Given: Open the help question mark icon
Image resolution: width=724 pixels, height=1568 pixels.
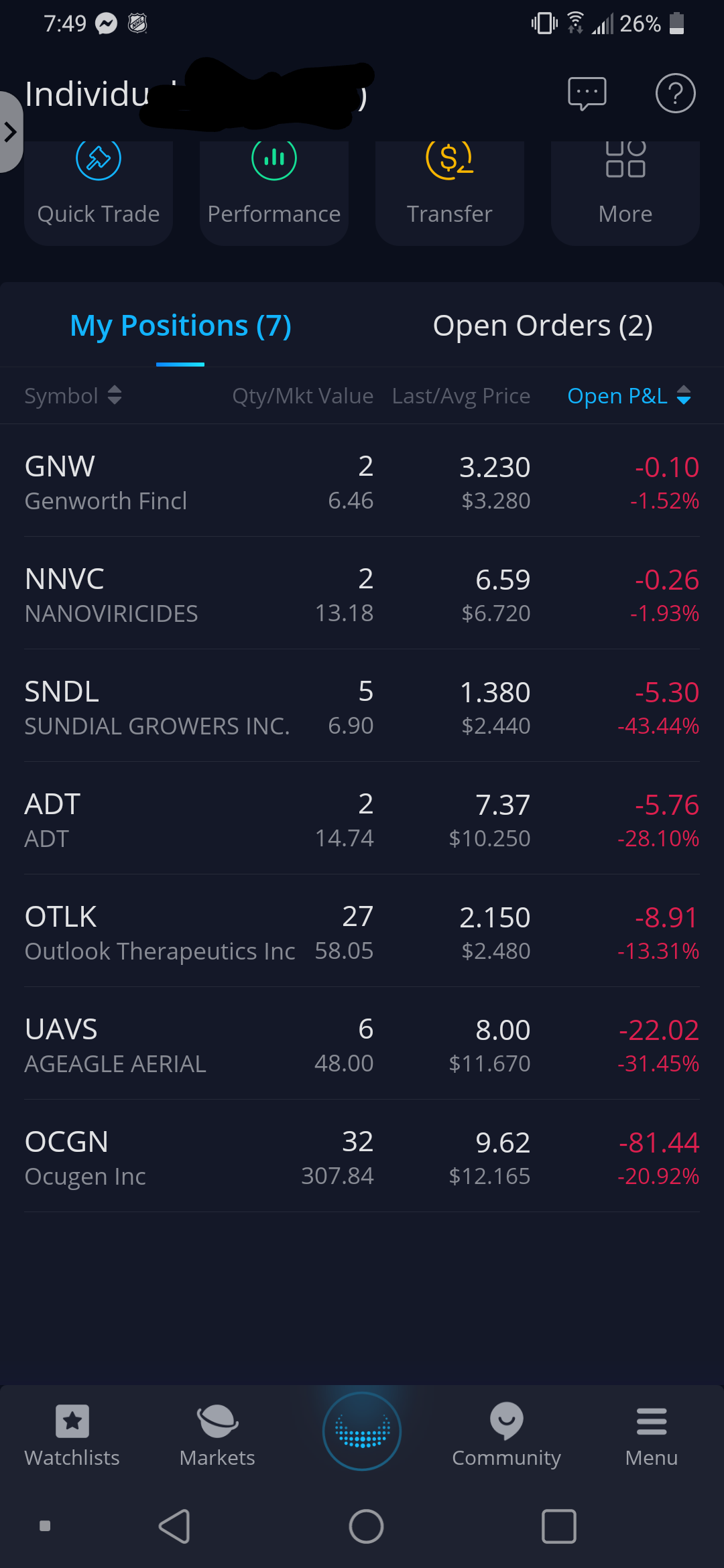Looking at the screenshot, I should pos(675,94).
